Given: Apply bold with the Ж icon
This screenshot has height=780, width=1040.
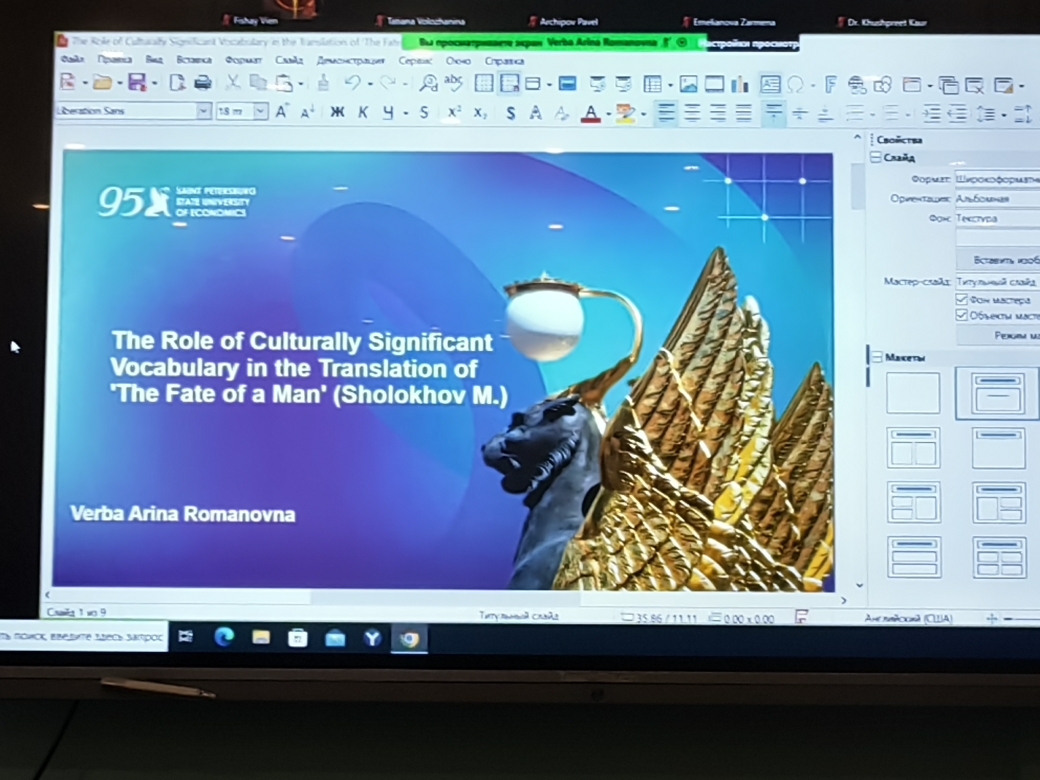Looking at the screenshot, I should (337, 113).
